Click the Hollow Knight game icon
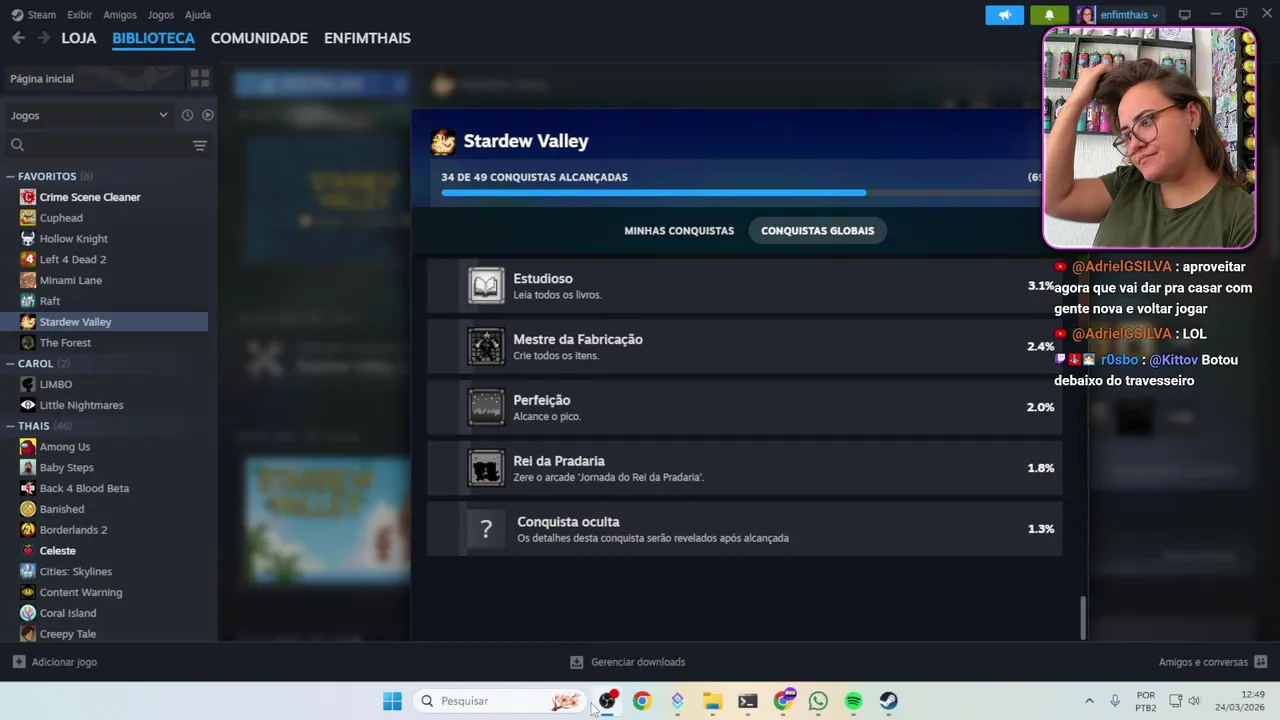The height and width of the screenshot is (720, 1280). [28, 239]
